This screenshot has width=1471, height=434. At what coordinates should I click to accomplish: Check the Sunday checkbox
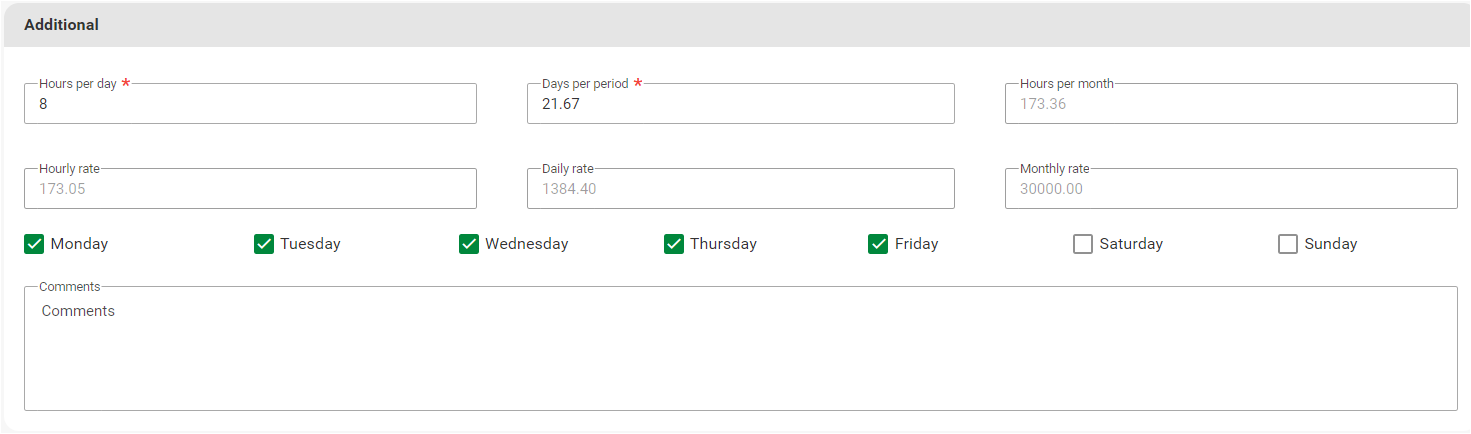(1288, 244)
